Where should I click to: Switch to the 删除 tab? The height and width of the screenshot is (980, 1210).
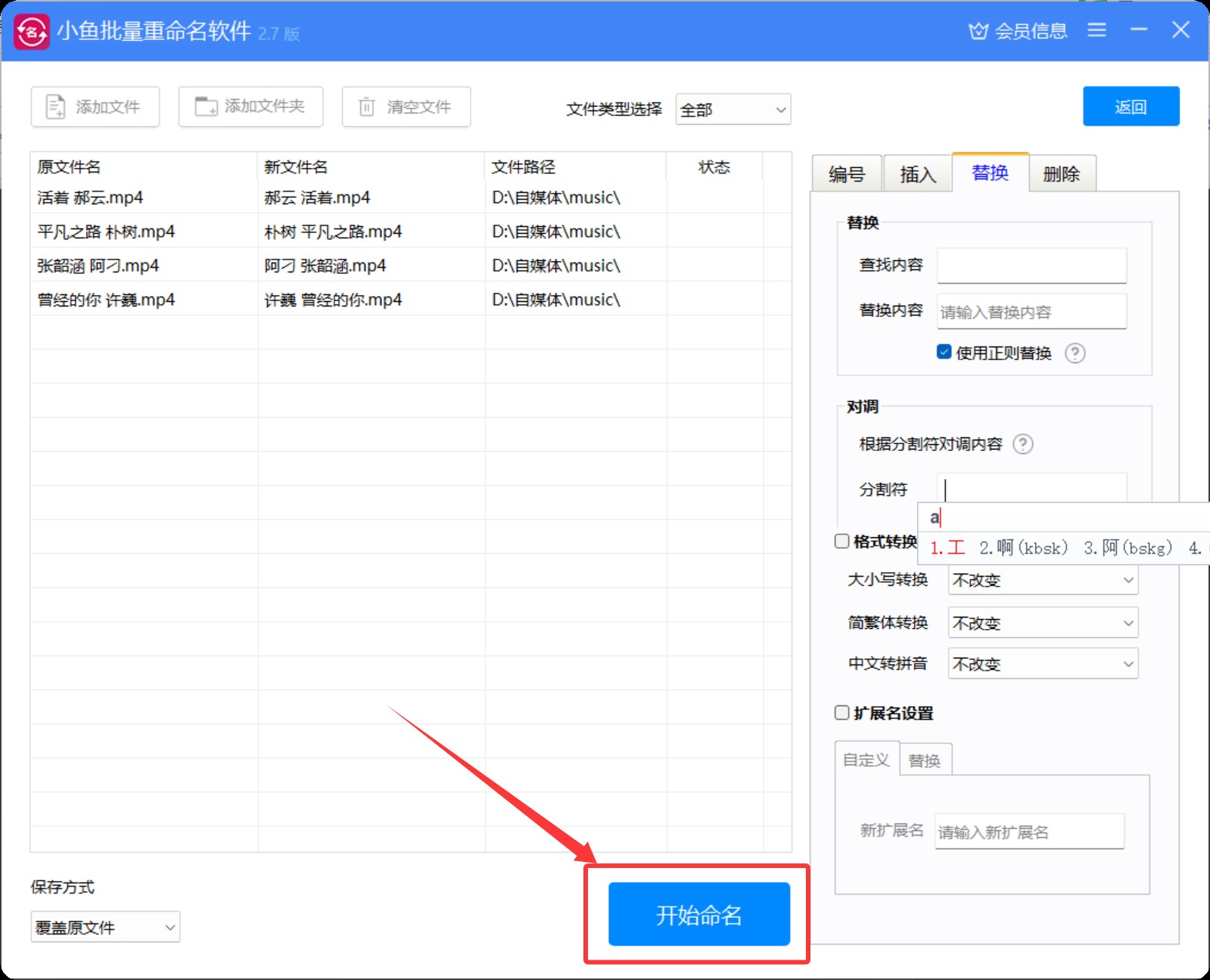pos(1061,174)
